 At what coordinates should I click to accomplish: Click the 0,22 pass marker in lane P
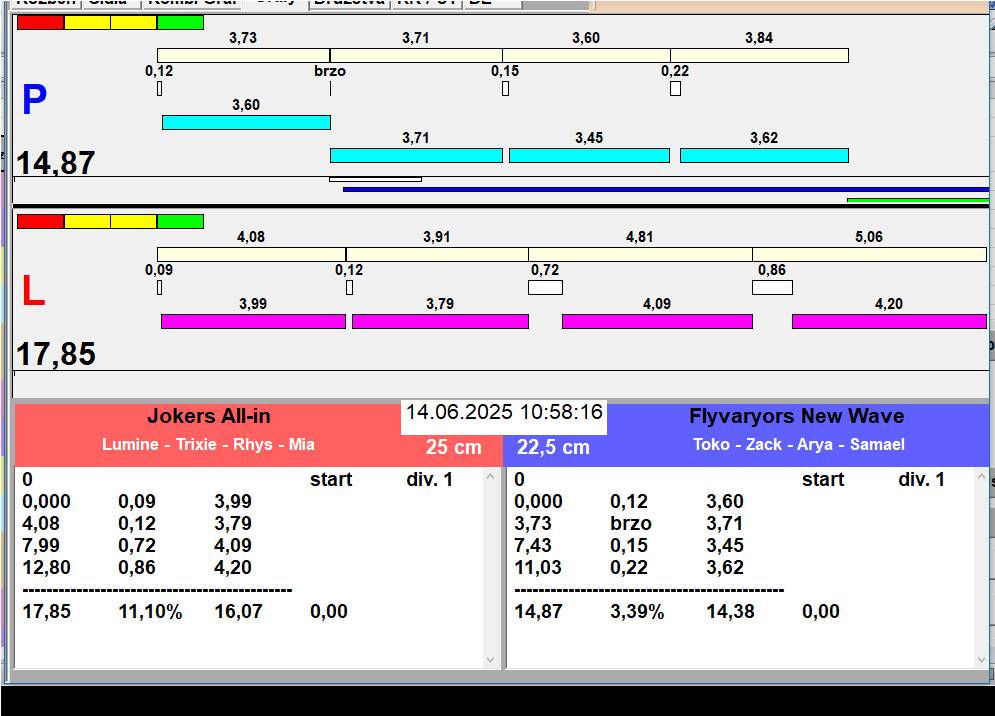click(x=675, y=89)
